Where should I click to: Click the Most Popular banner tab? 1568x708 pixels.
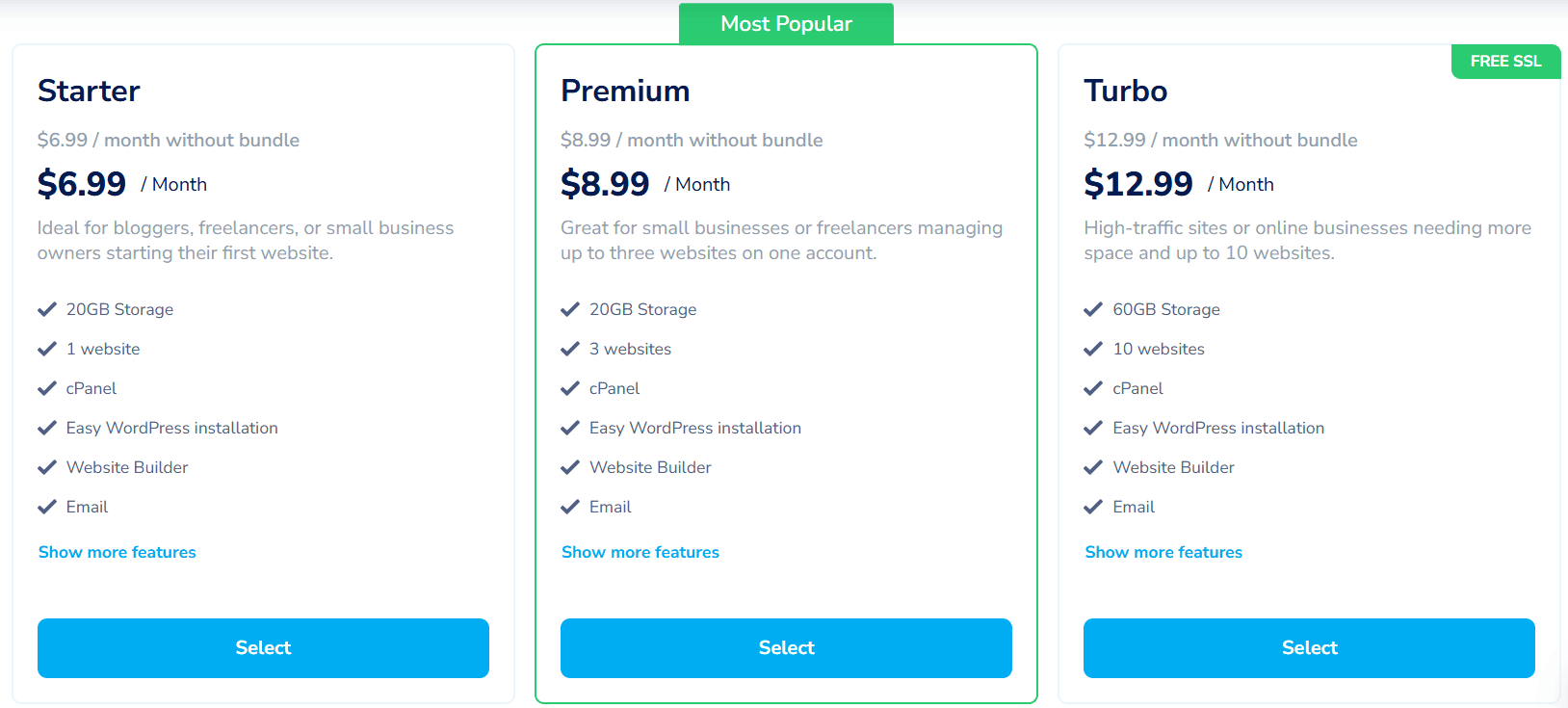click(786, 24)
